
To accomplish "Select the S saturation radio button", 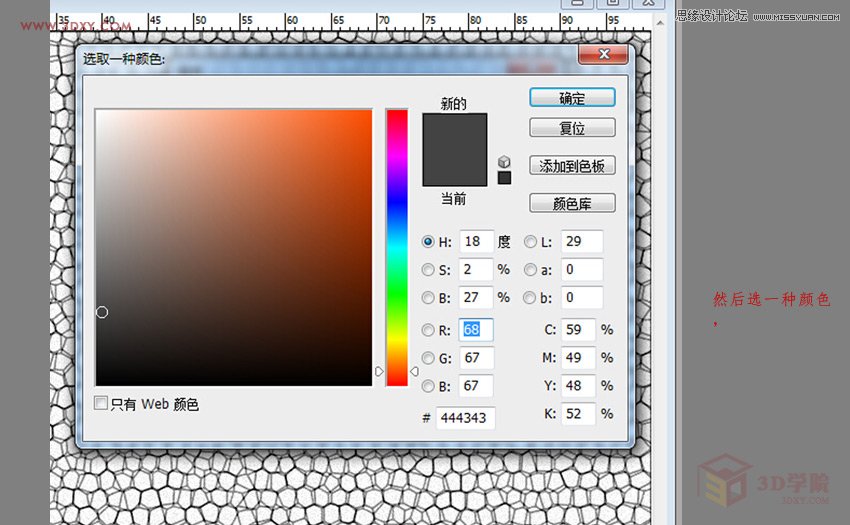I will point(428,270).
